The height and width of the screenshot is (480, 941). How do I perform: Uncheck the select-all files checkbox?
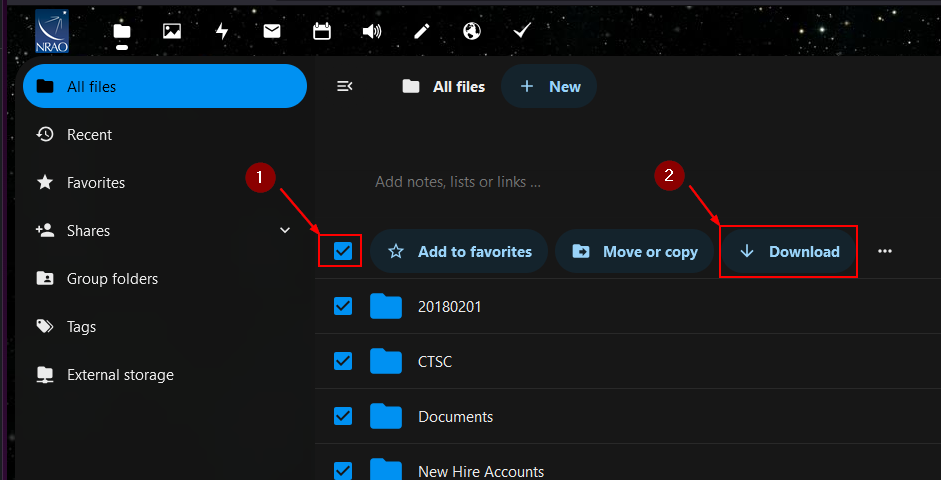coord(343,251)
